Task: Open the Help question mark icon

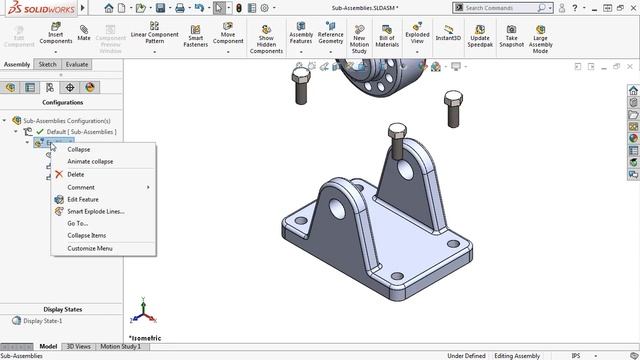Action: coord(575,8)
